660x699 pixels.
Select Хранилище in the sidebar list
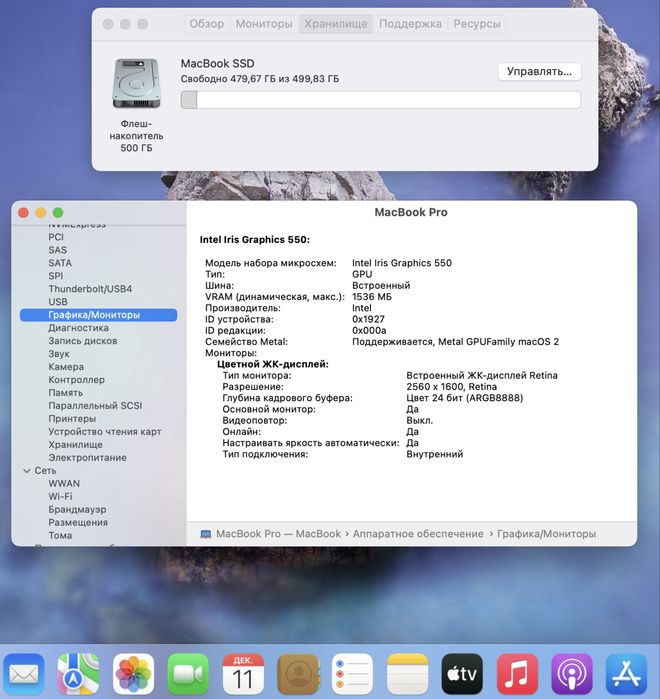point(75,444)
